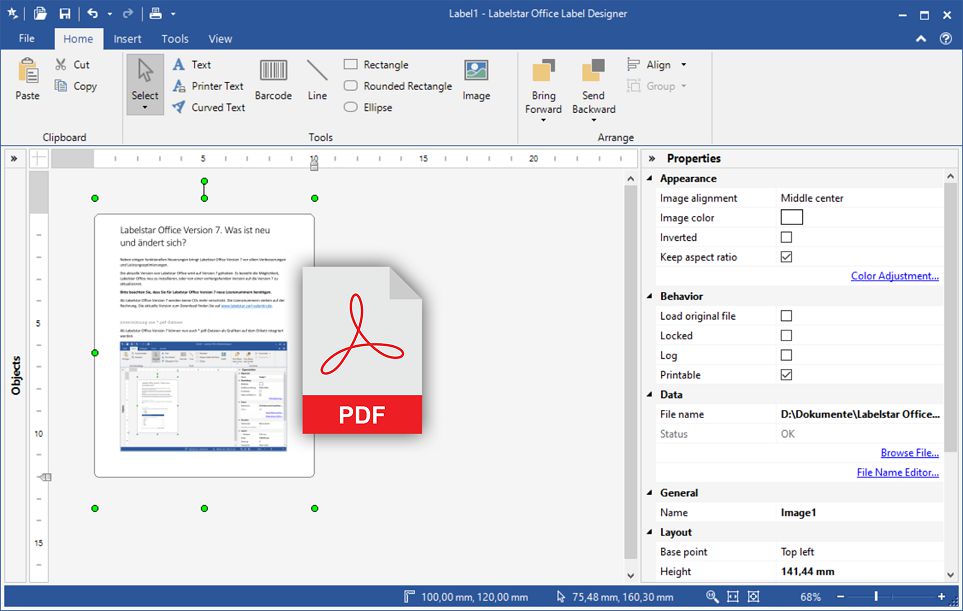The image size is (963, 611).
Task: Click the Base point value Top left
Action: (797, 551)
